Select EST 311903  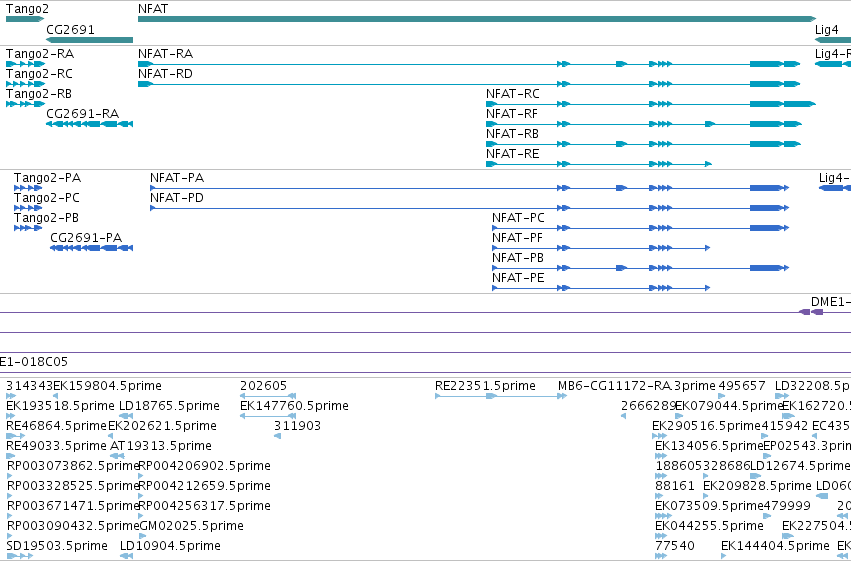pos(297,426)
